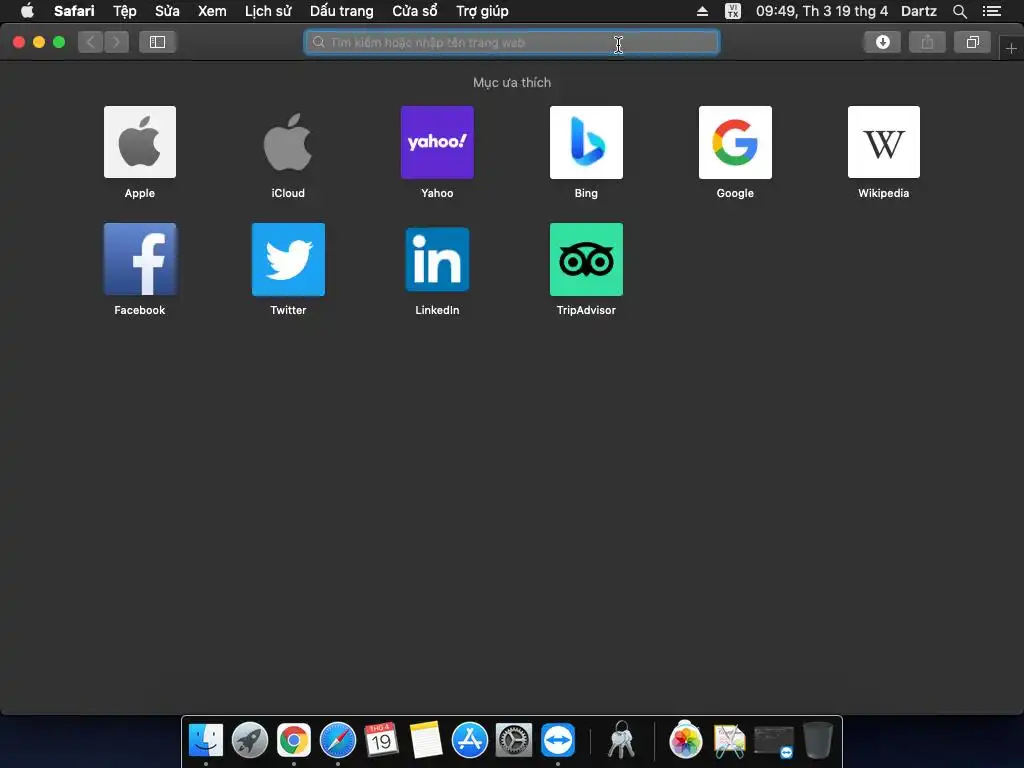
Task: Open Notification Center list icon
Action: click(992, 11)
